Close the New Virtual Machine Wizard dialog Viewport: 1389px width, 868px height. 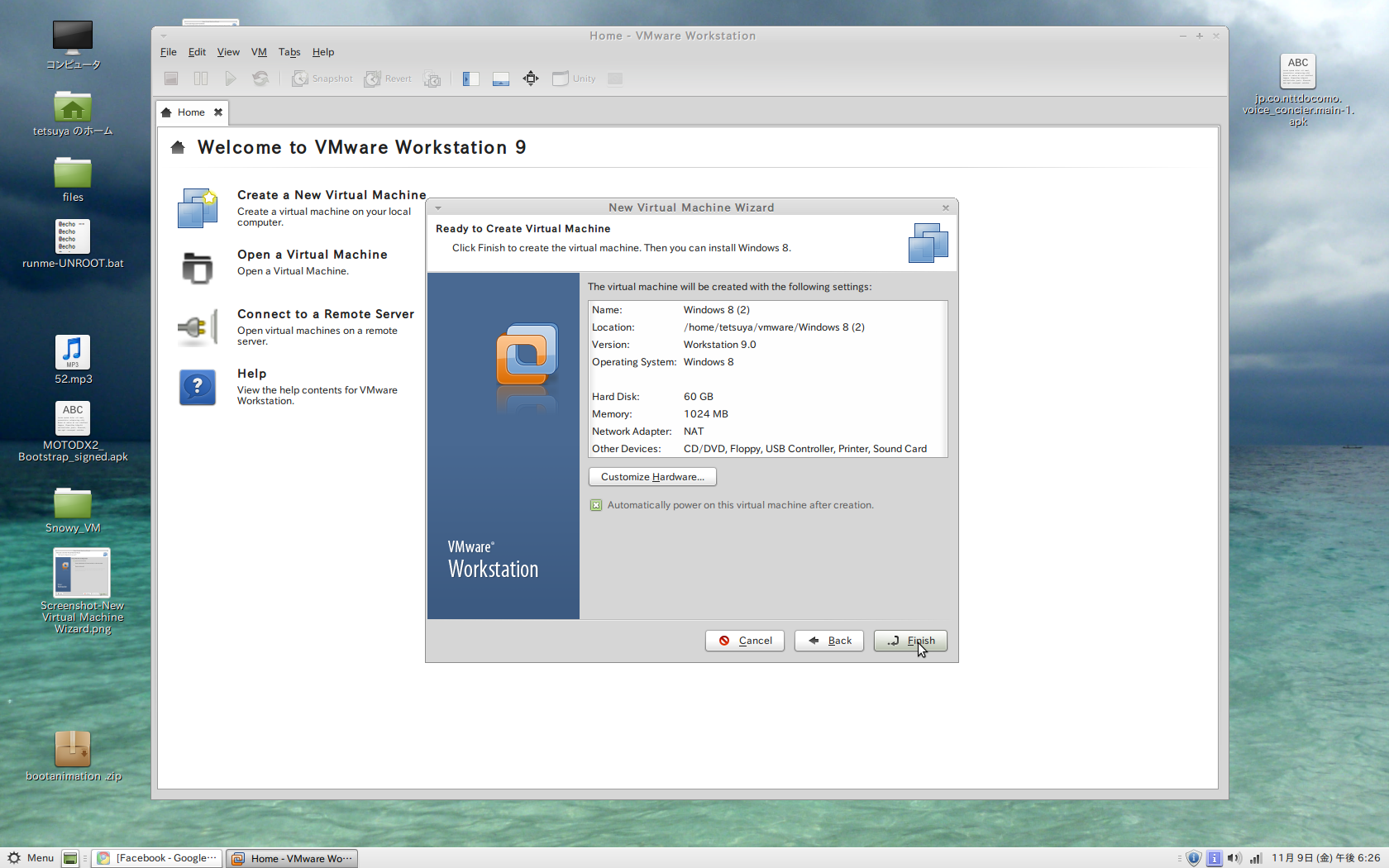tap(946, 208)
